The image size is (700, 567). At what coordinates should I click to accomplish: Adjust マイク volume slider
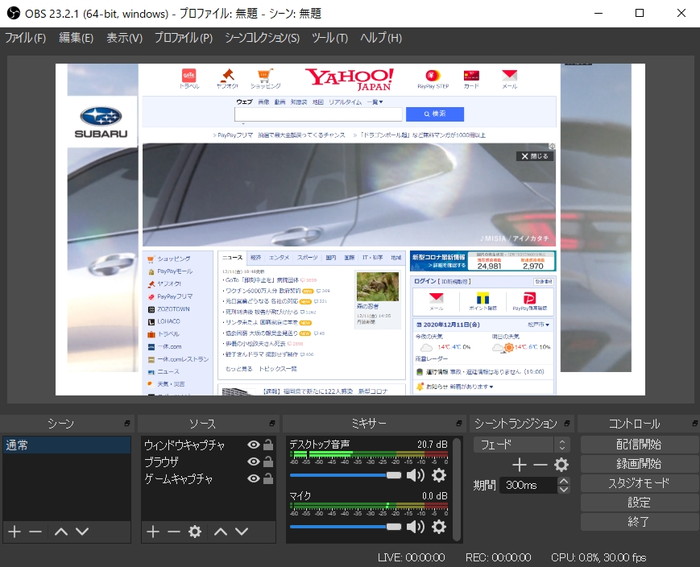pyautogui.click(x=346, y=527)
